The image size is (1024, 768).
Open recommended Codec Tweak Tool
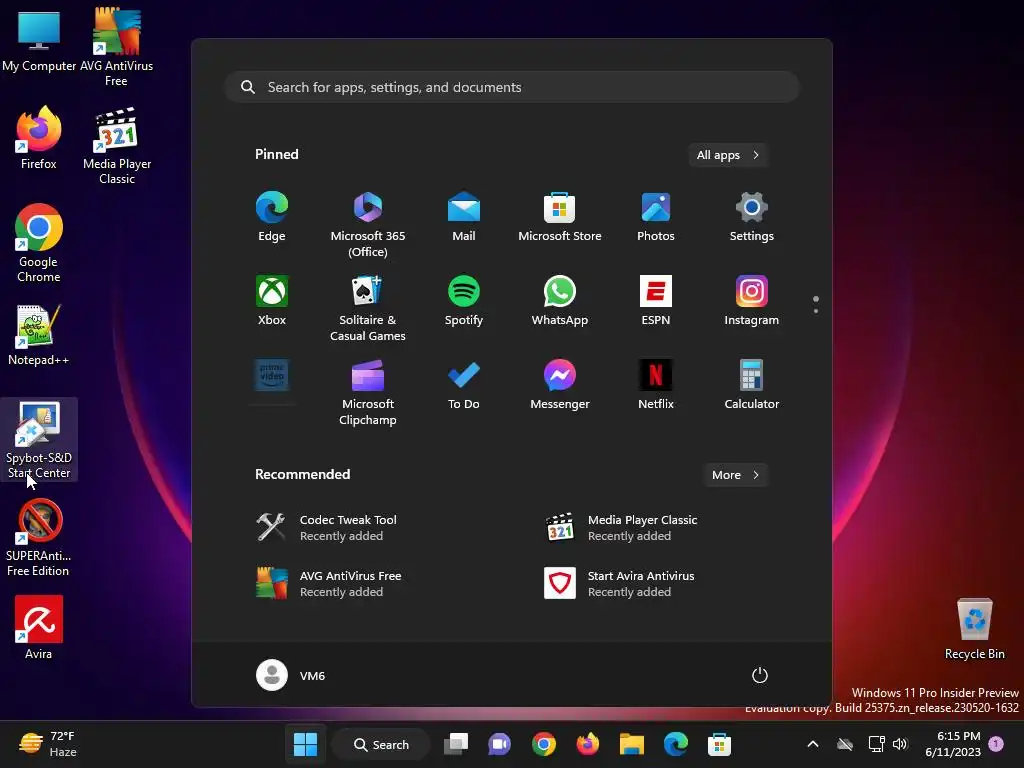[327, 528]
